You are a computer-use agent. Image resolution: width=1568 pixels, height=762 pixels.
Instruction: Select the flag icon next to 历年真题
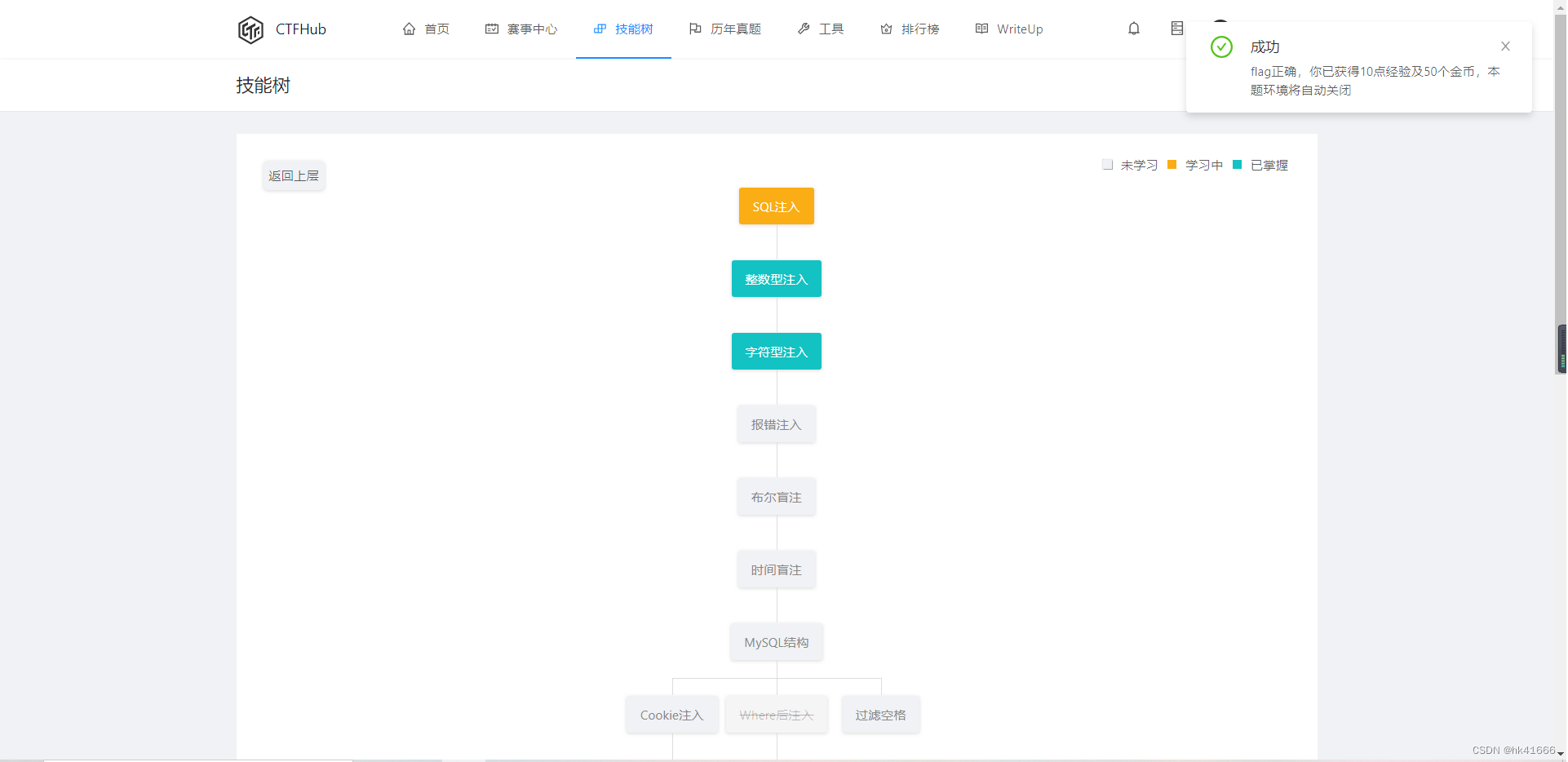694,28
